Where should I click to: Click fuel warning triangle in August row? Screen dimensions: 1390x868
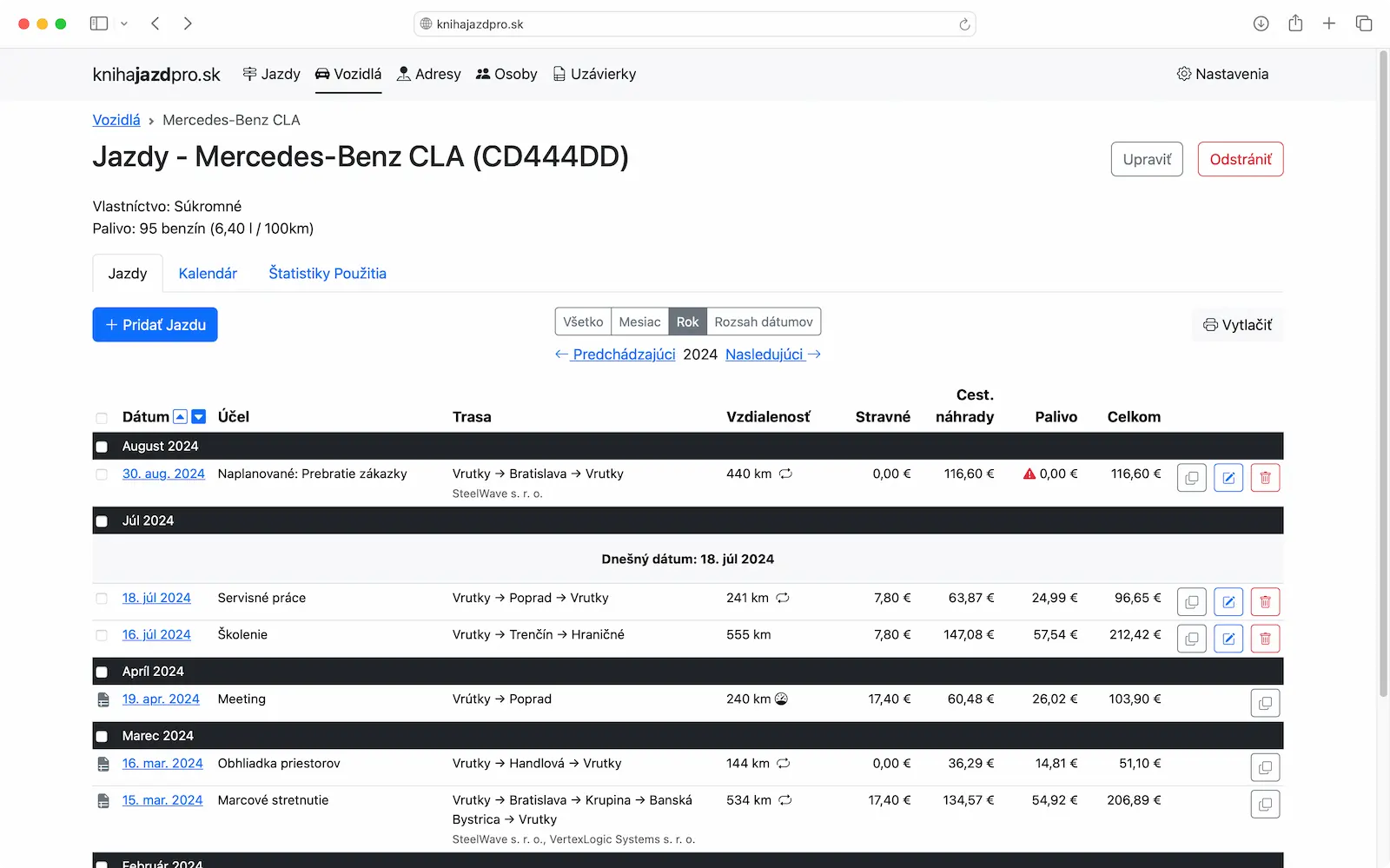pyautogui.click(x=1029, y=474)
